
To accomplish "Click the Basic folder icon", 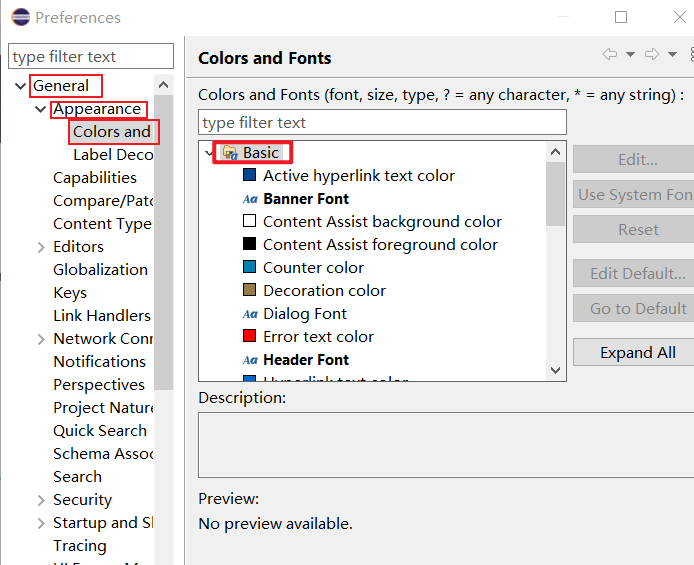I will coord(230,153).
